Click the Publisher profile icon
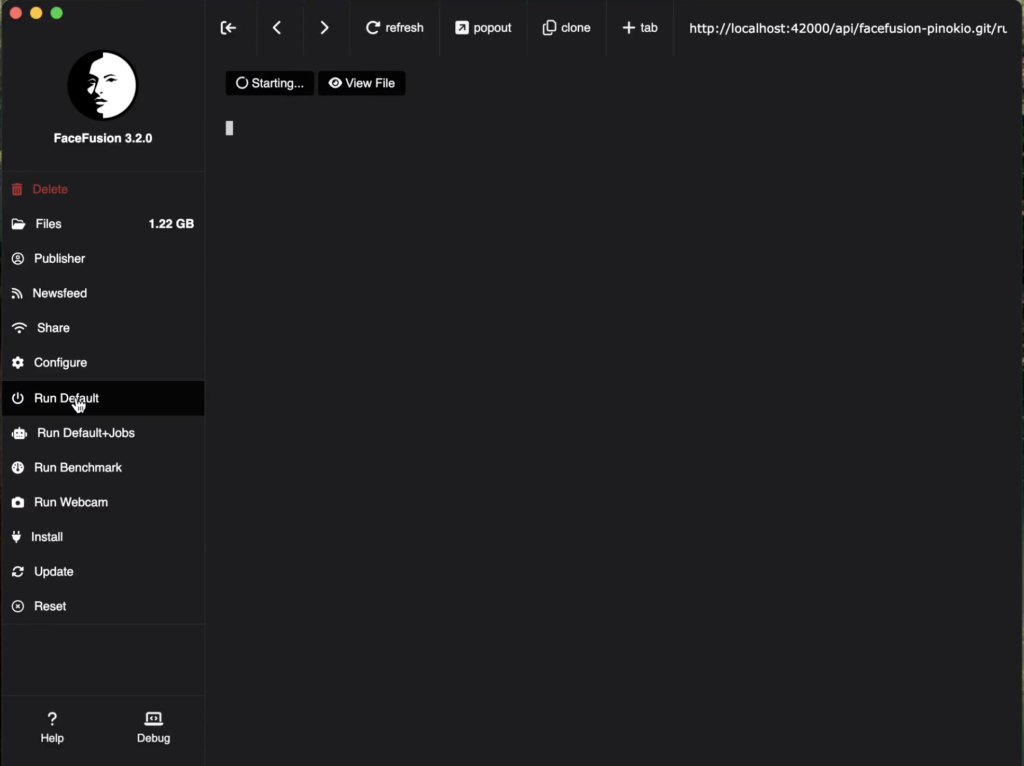The width and height of the screenshot is (1024, 766). [x=18, y=259]
